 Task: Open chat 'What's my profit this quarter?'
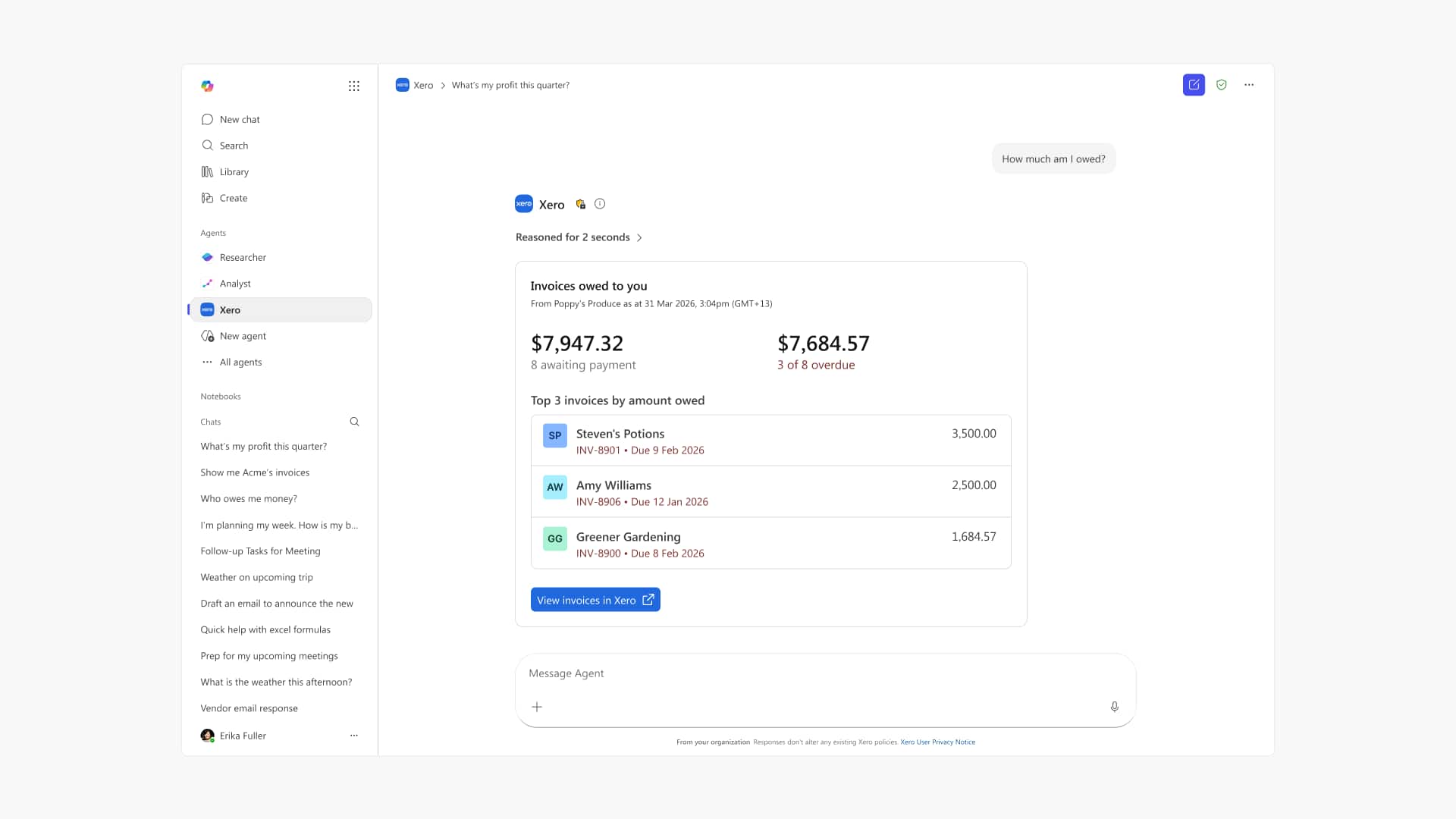[x=264, y=446]
